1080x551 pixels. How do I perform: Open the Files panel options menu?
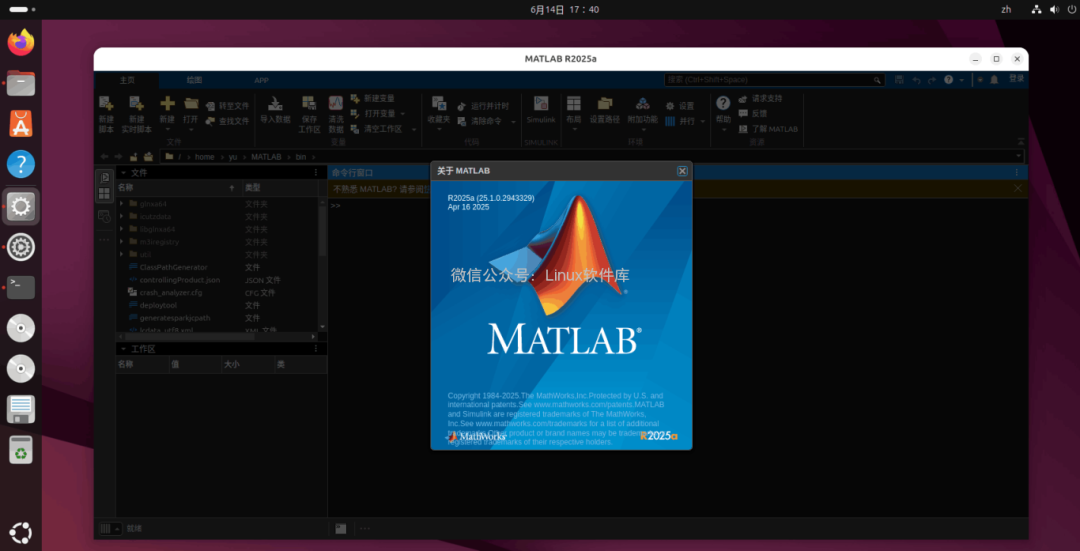click(x=316, y=173)
